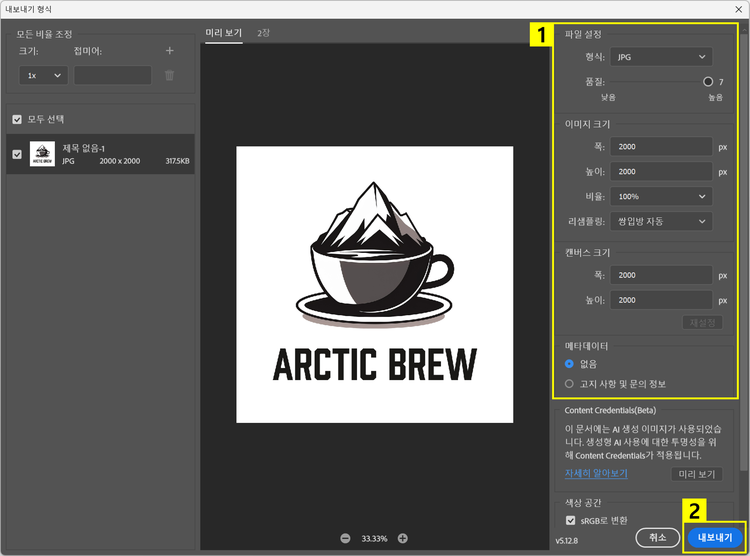Select 고지 사항 및 문의 정보 radio option
The image size is (750, 556).
(570, 383)
